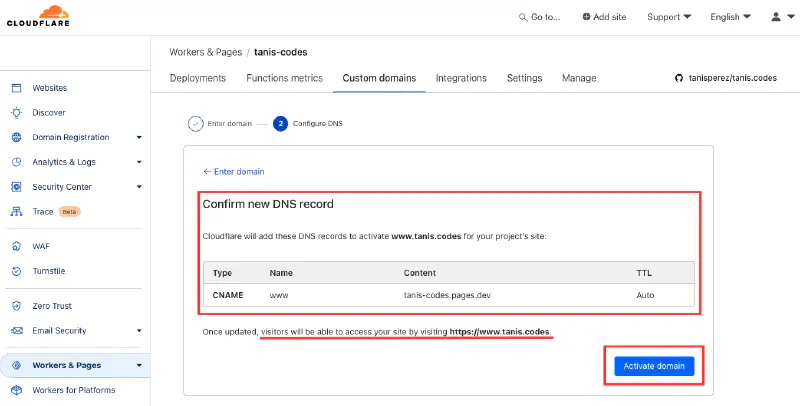Click the Workers for Platforms cube icon
The height and width of the screenshot is (406, 800).
16,390
